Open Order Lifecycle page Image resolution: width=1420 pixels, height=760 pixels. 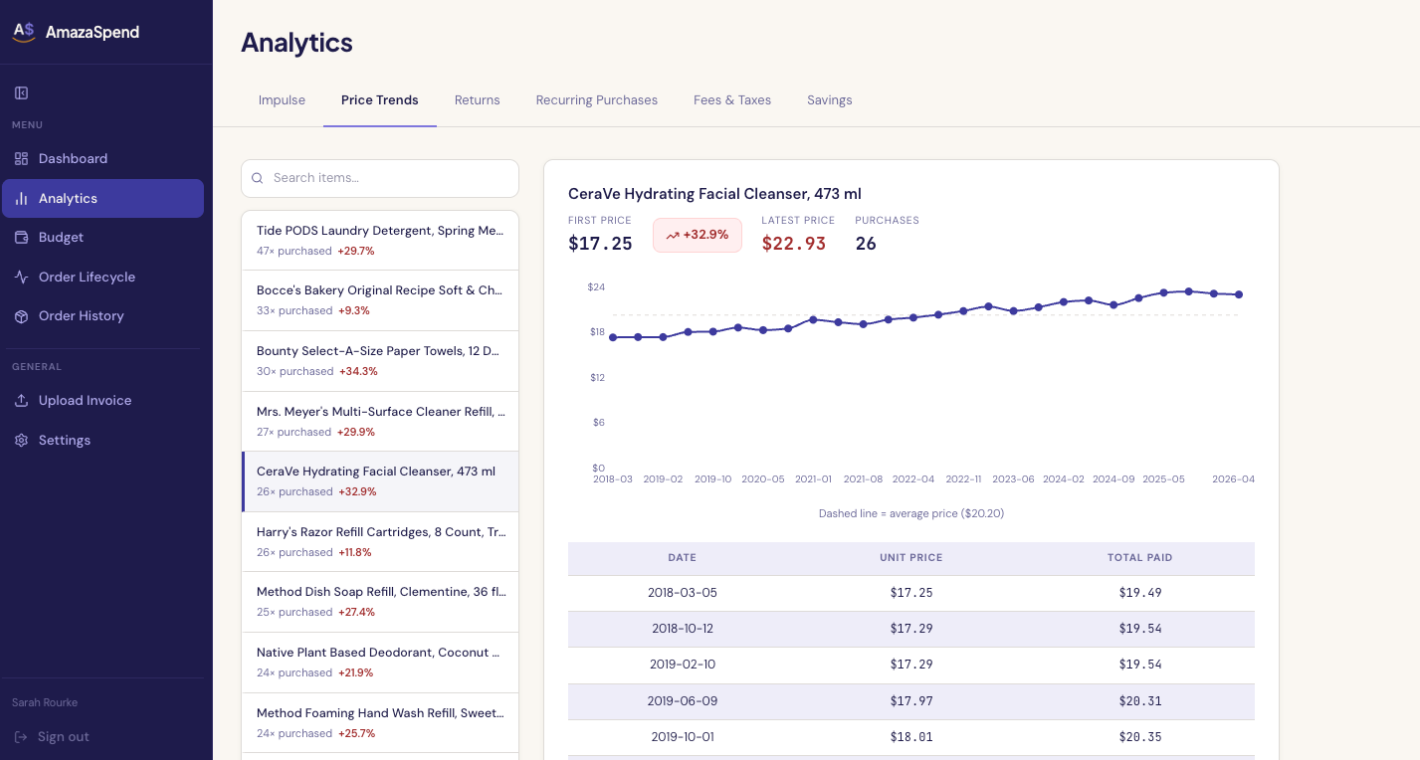click(x=103, y=277)
